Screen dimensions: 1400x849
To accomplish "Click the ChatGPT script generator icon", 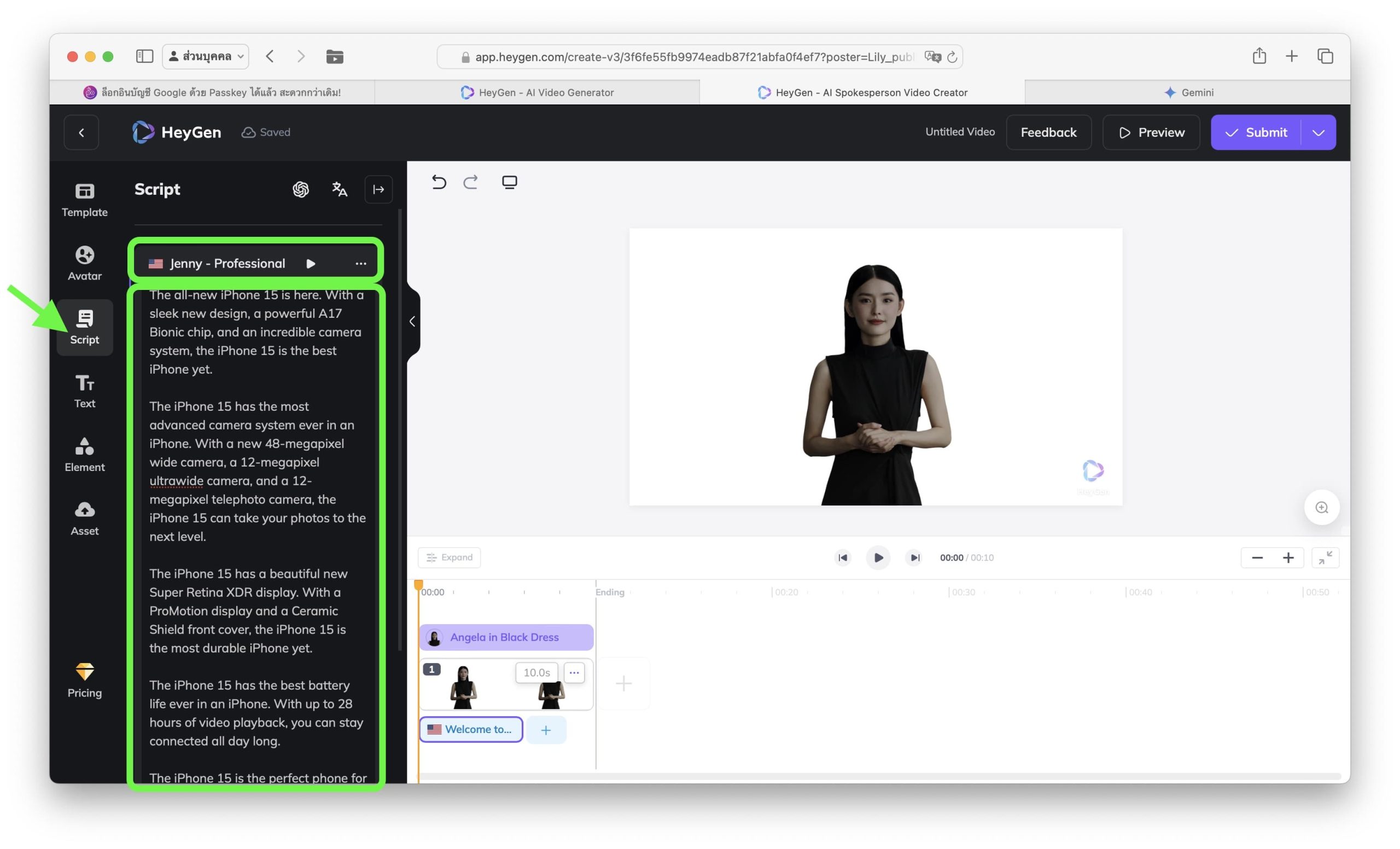I will point(301,189).
